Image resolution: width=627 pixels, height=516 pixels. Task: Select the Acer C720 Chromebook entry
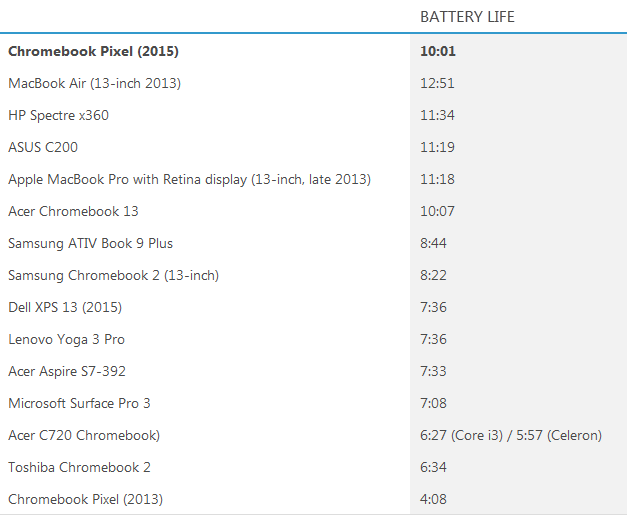click(84, 435)
